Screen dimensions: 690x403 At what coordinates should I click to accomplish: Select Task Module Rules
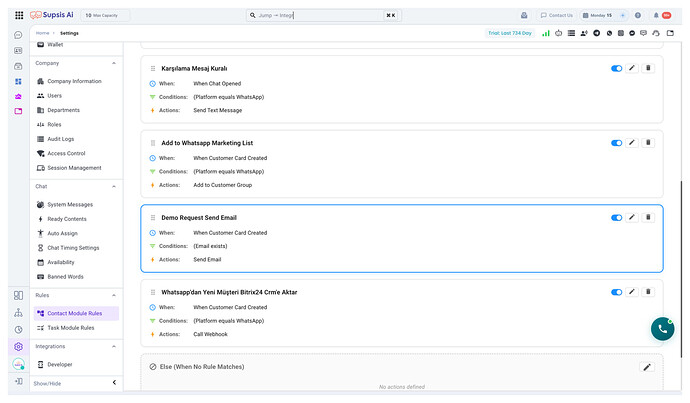pos(70,328)
